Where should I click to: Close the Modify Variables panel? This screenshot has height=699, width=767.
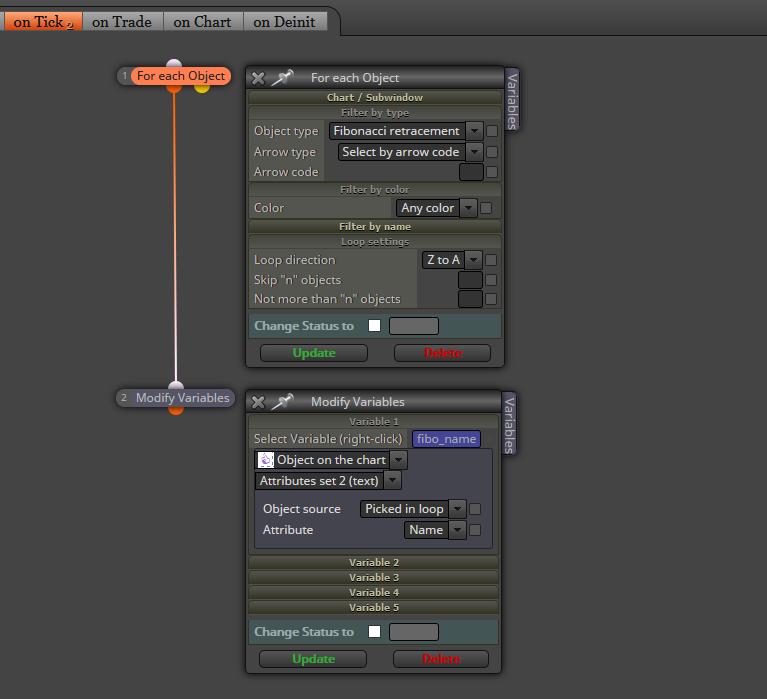click(258, 402)
